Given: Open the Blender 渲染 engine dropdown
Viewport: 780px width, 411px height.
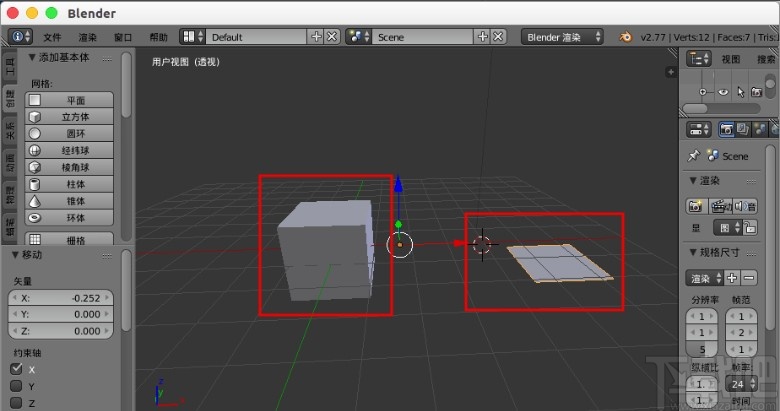Looking at the screenshot, I should 563,37.
